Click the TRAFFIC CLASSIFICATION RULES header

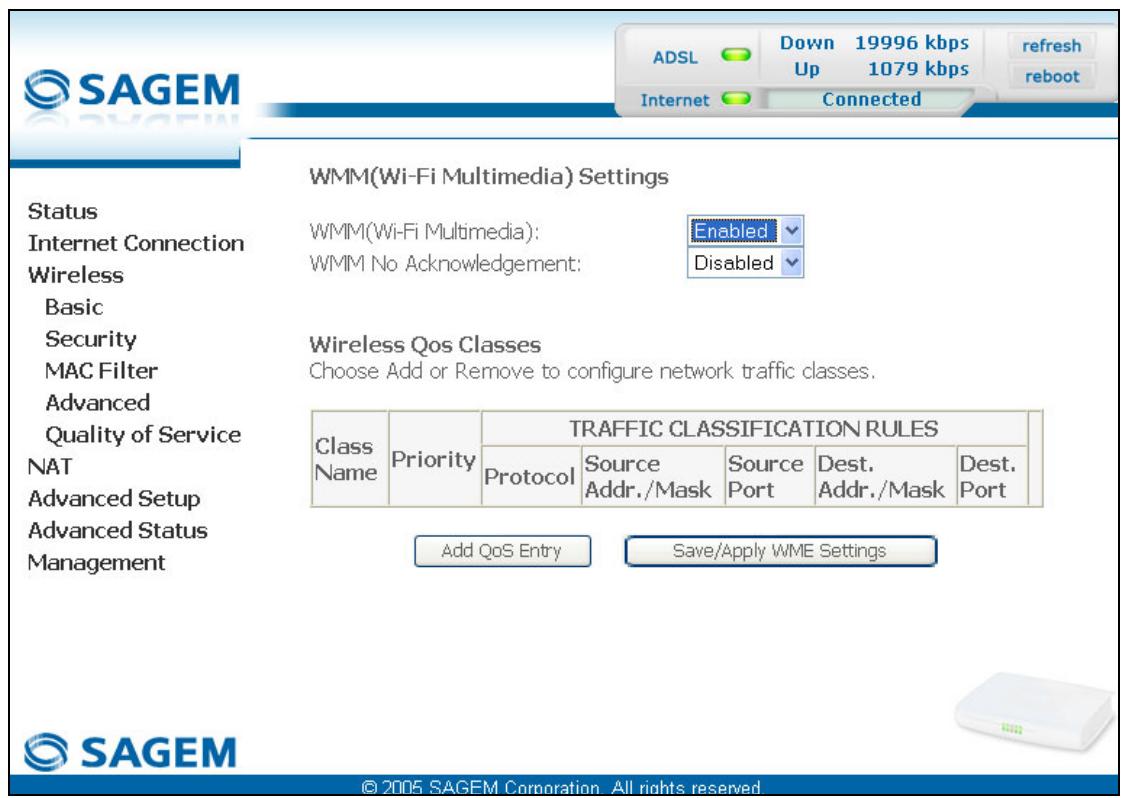[x=754, y=429]
